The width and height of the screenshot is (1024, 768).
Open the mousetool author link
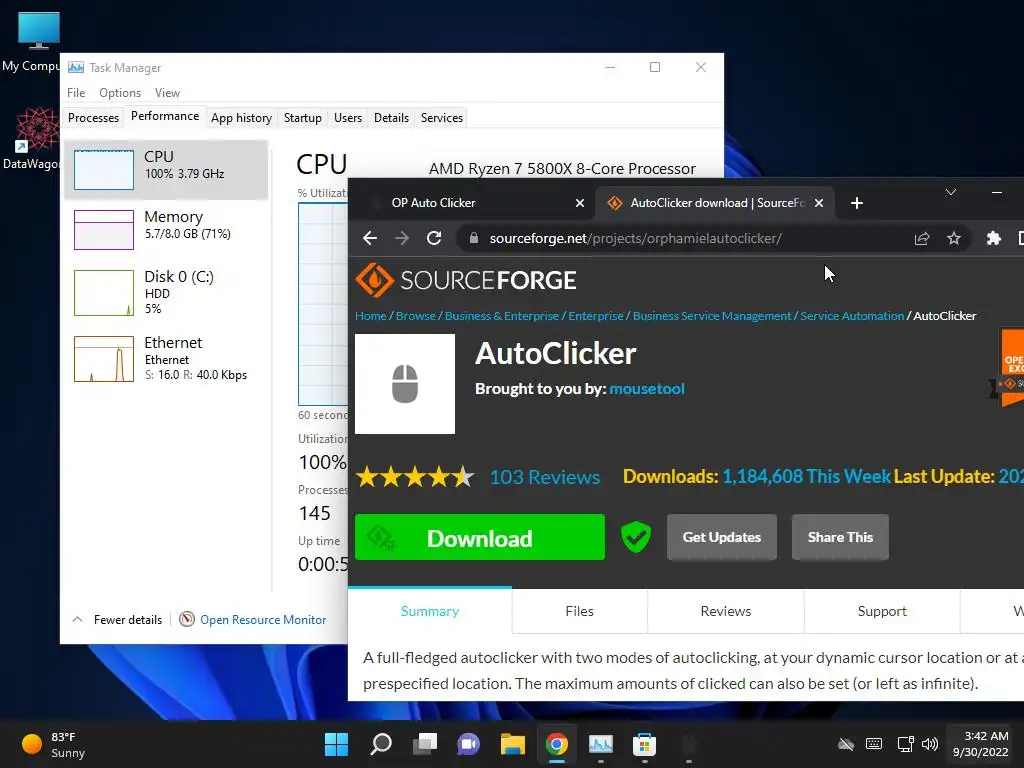pyautogui.click(x=647, y=389)
